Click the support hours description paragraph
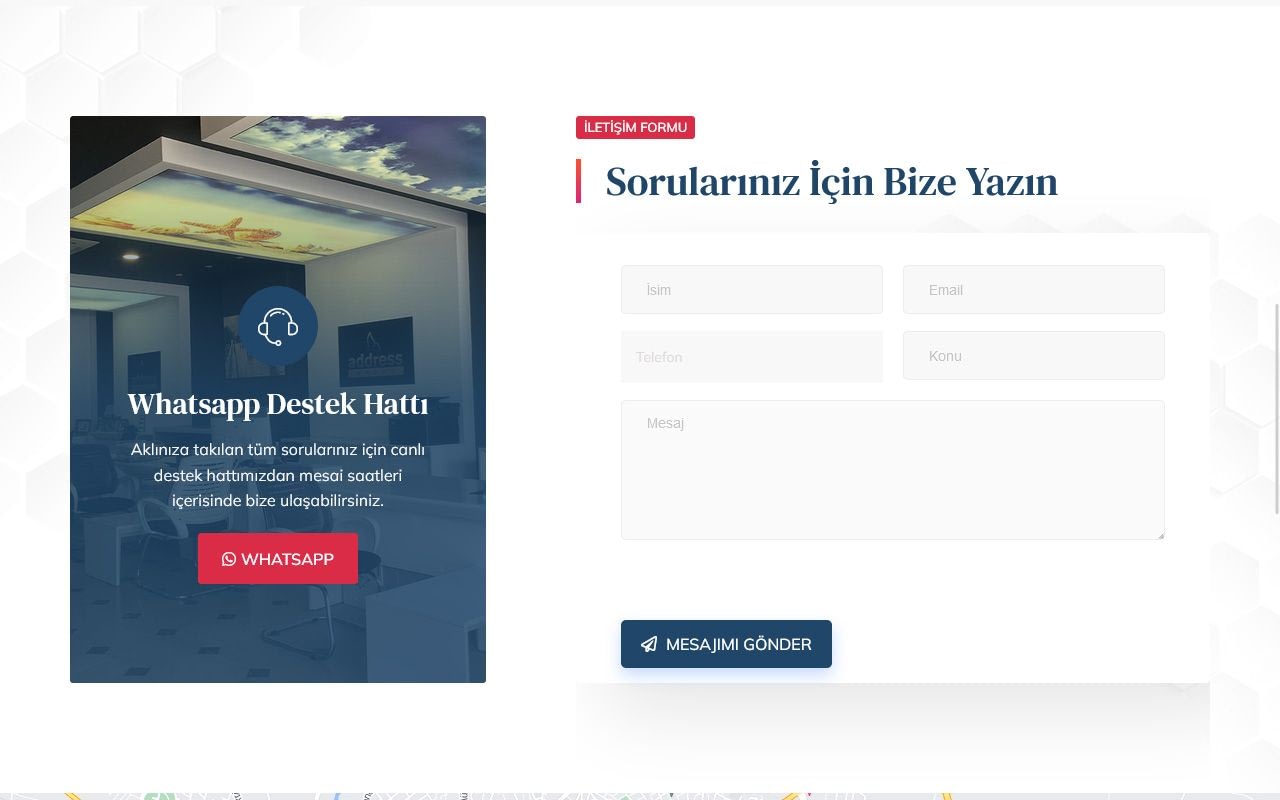Viewport: 1280px width, 800px height. (278, 475)
